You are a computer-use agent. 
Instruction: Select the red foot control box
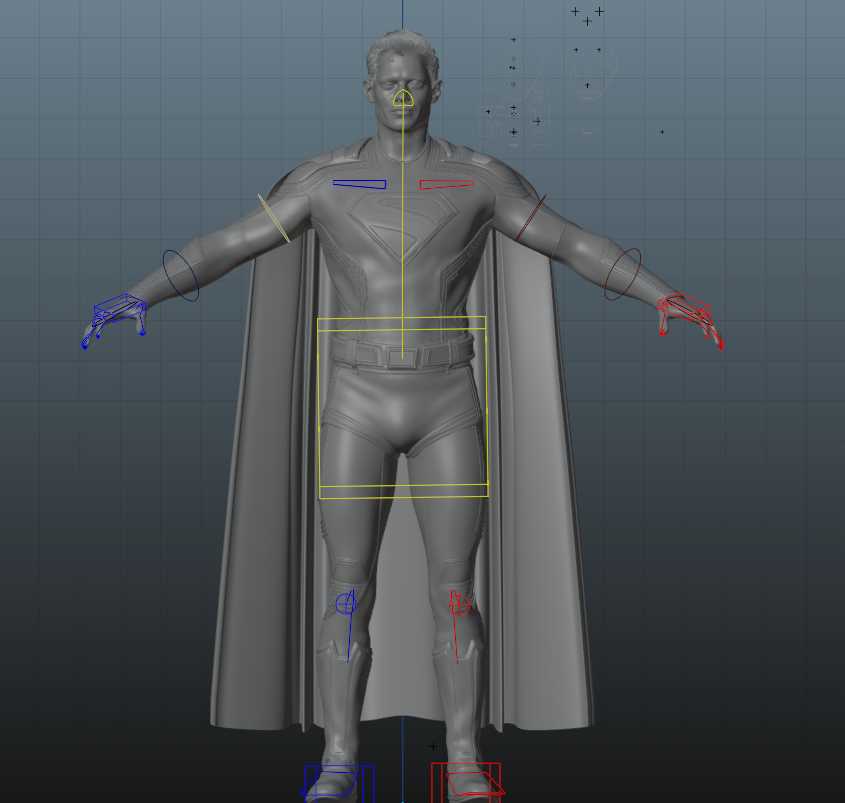click(467, 781)
